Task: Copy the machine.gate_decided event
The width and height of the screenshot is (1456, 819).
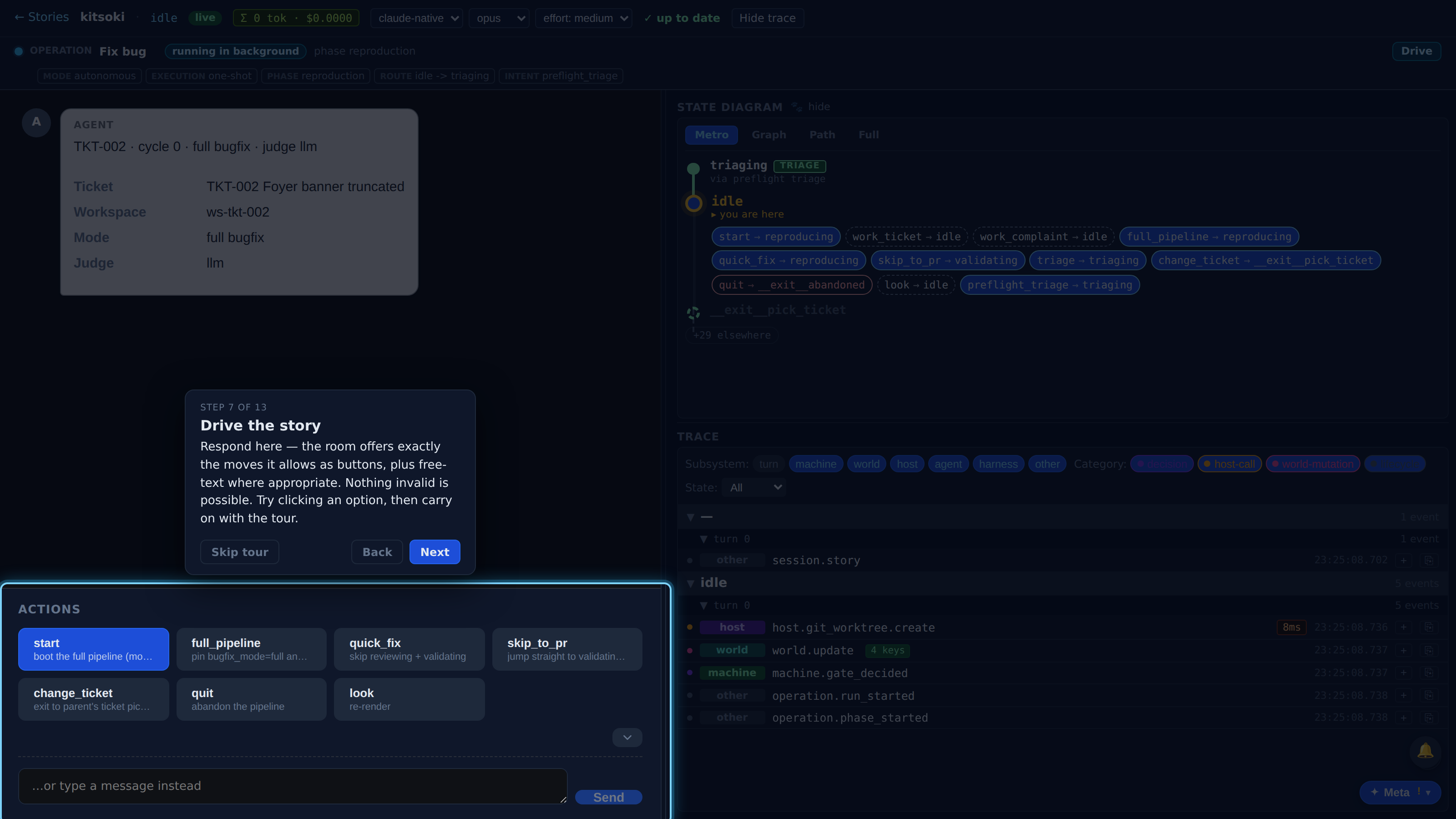Action: 1429,672
